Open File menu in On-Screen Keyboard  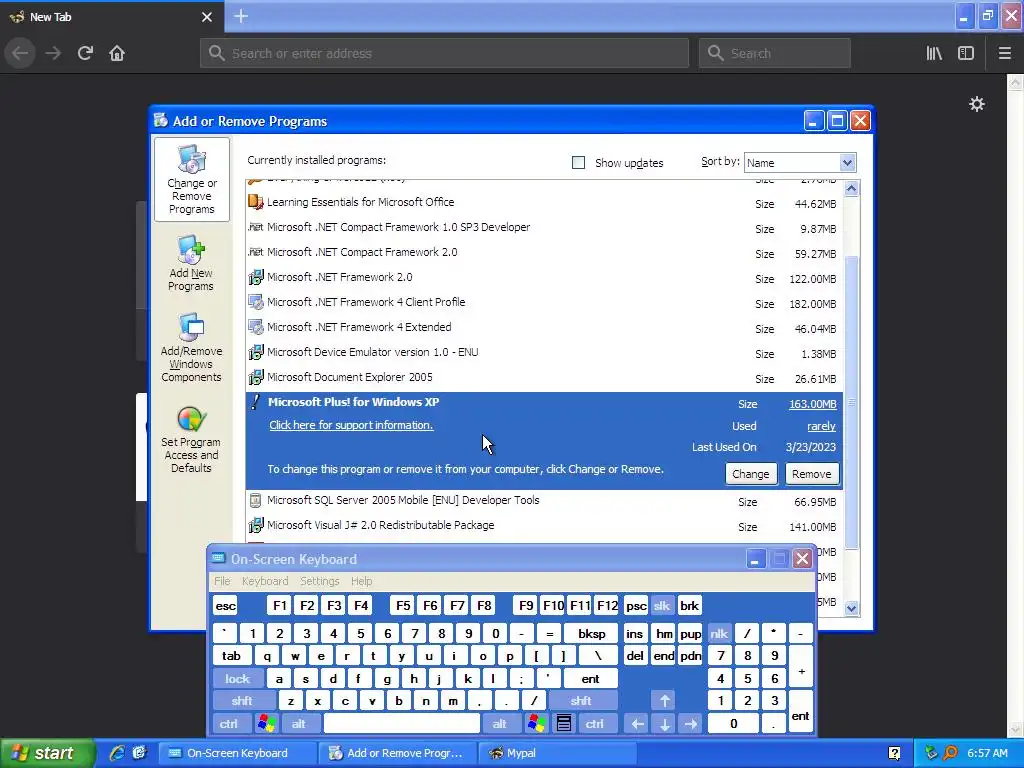tap(222, 581)
